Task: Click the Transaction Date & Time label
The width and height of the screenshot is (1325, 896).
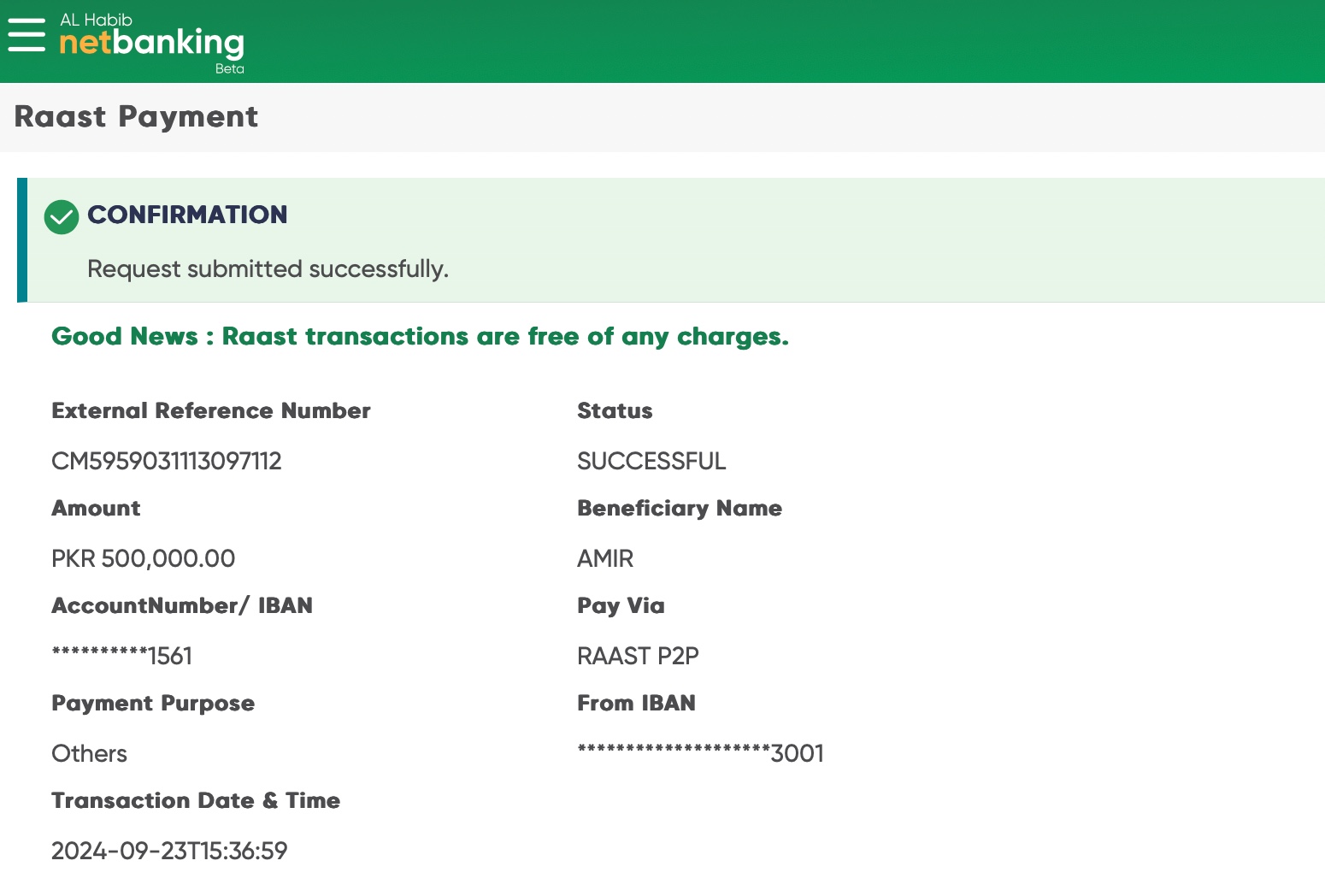Action: coord(196,801)
